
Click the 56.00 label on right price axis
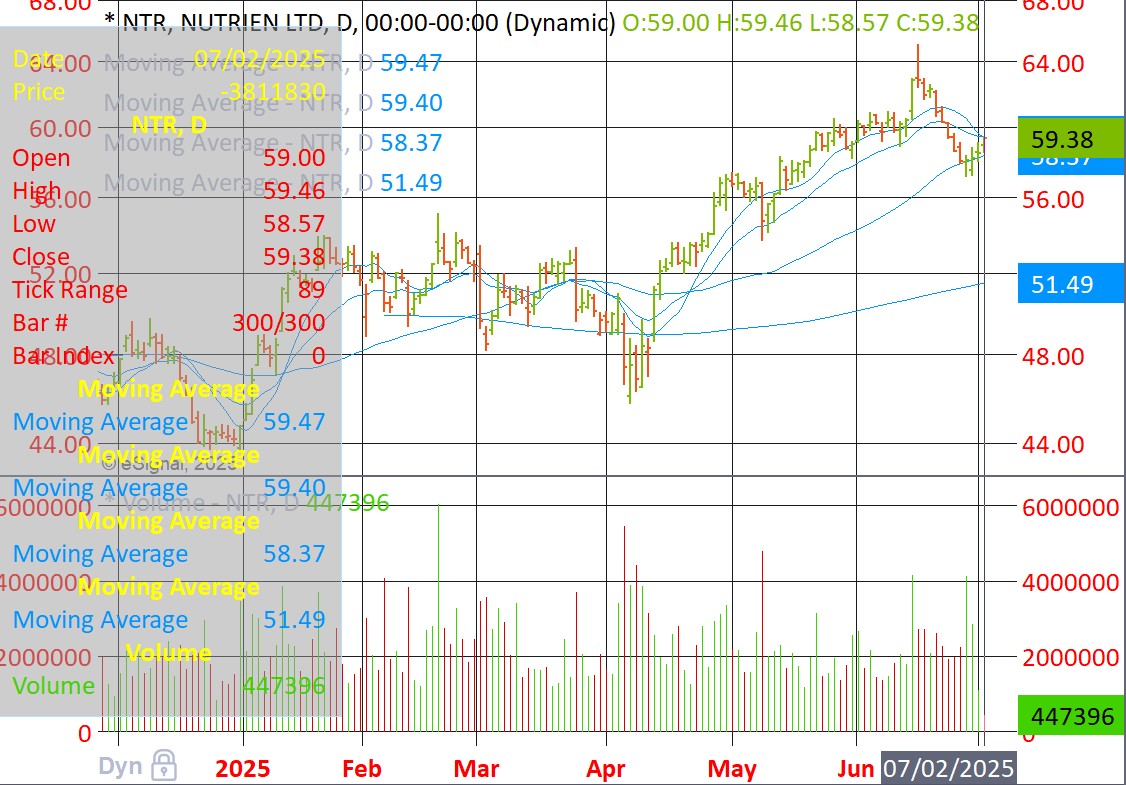[1053, 199]
